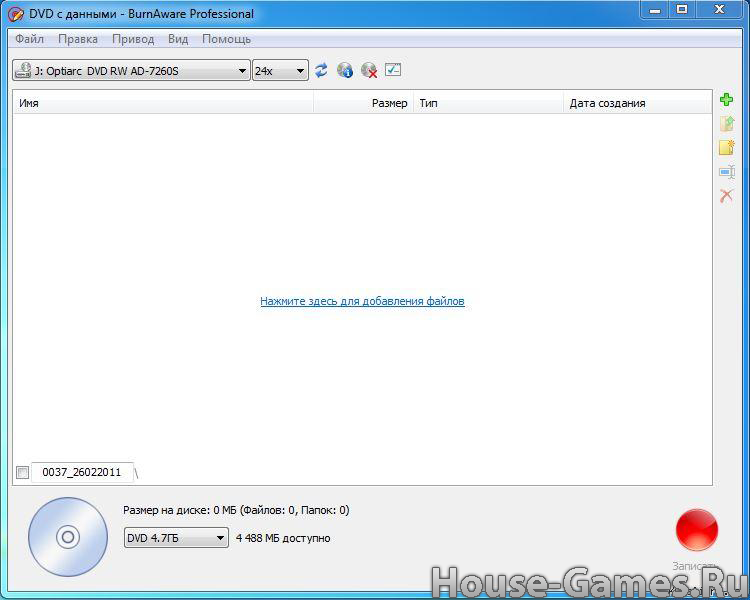Sort by the Размер column header
750x600 pixels.
(364, 103)
